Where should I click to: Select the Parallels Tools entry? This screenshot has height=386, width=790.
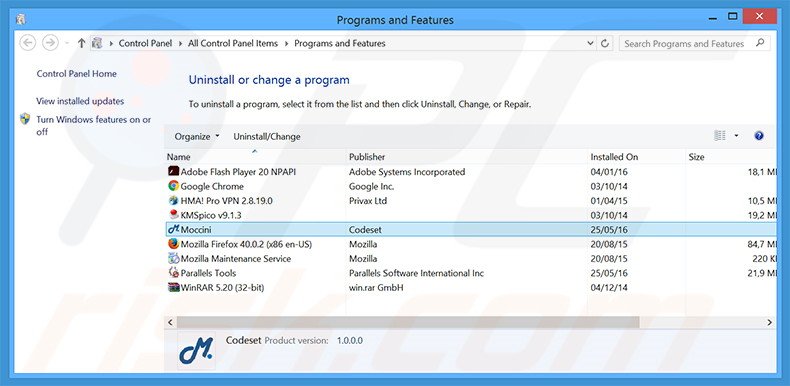471,273
